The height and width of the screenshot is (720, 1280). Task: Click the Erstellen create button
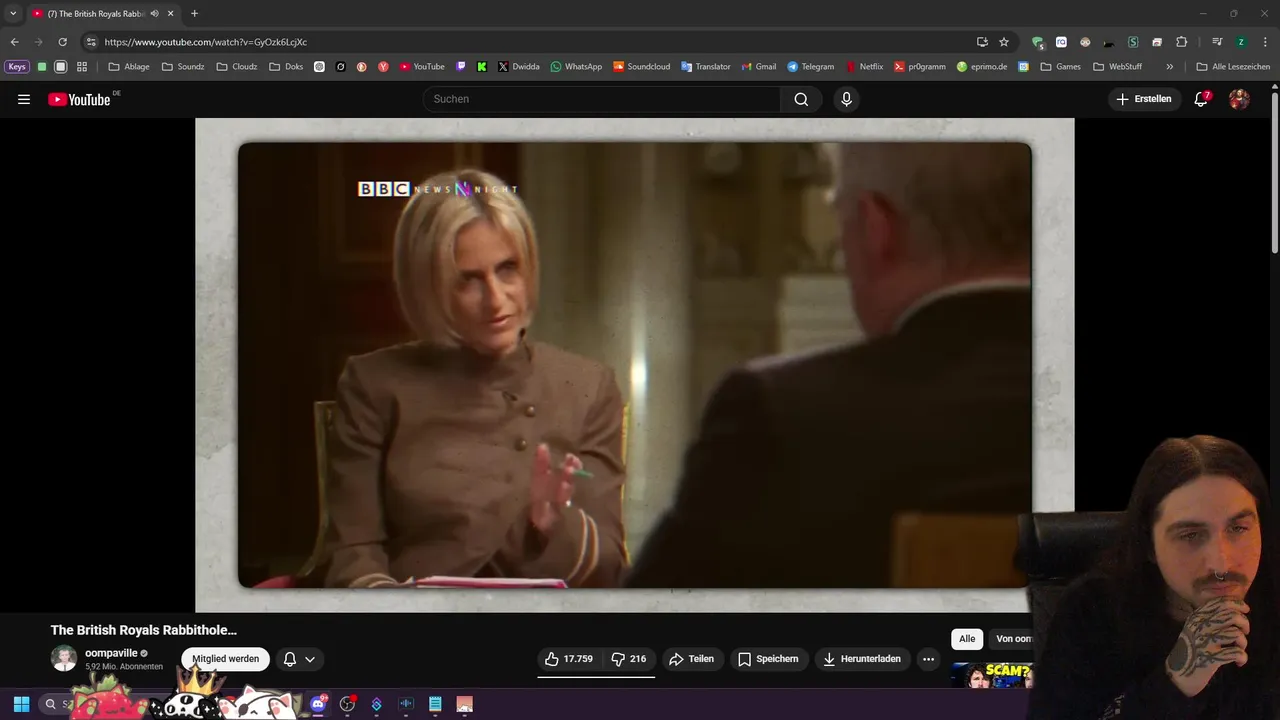1144,99
